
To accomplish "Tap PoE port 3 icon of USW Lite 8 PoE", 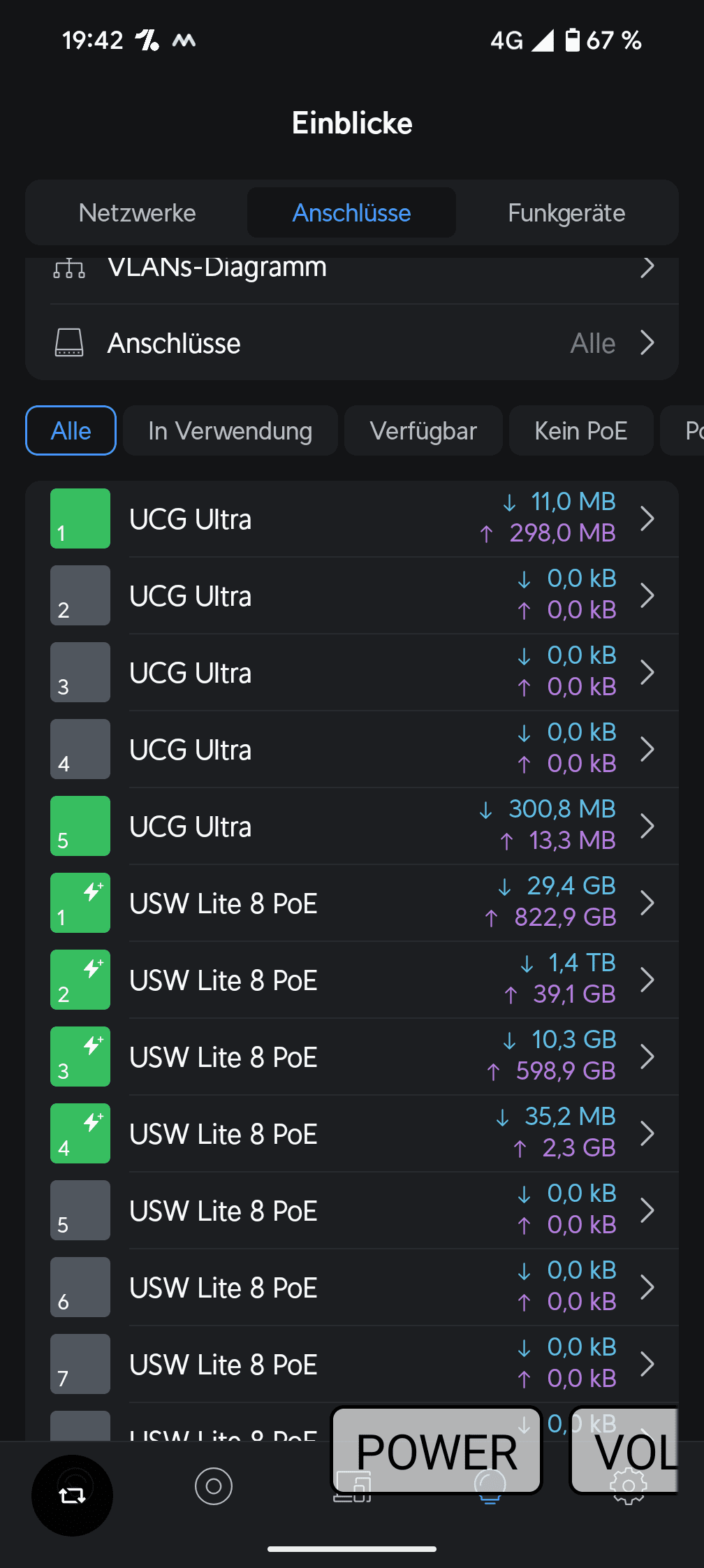I will pyautogui.click(x=80, y=1057).
